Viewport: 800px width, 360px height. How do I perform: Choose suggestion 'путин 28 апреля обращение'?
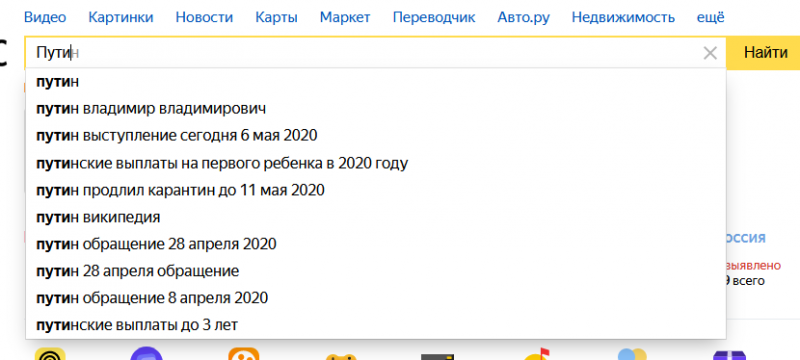[376, 271]
